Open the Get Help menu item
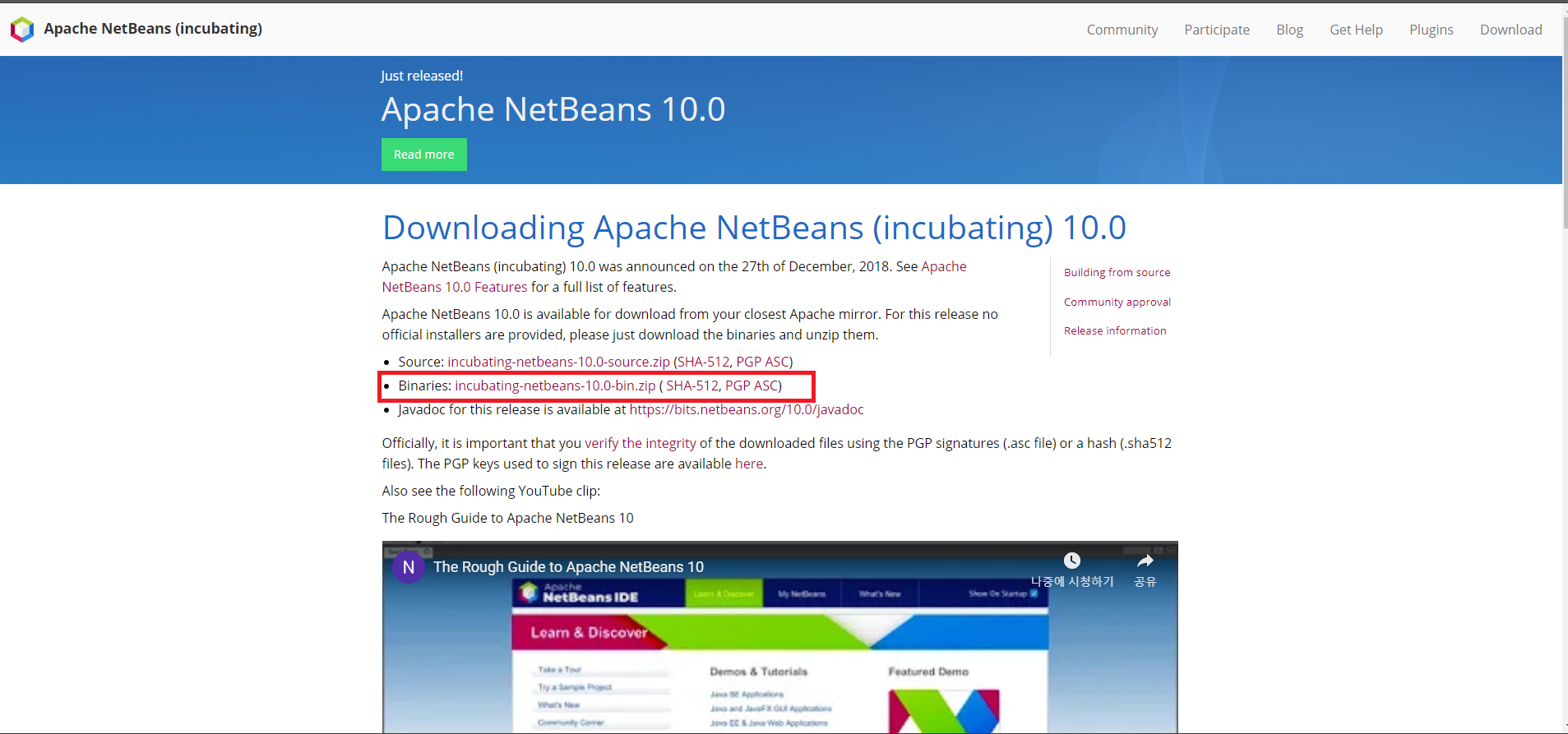 click(1357, 30)
